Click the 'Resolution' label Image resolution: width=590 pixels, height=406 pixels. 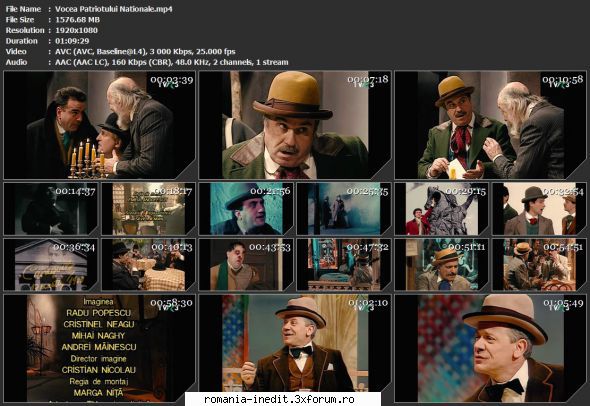25,30
